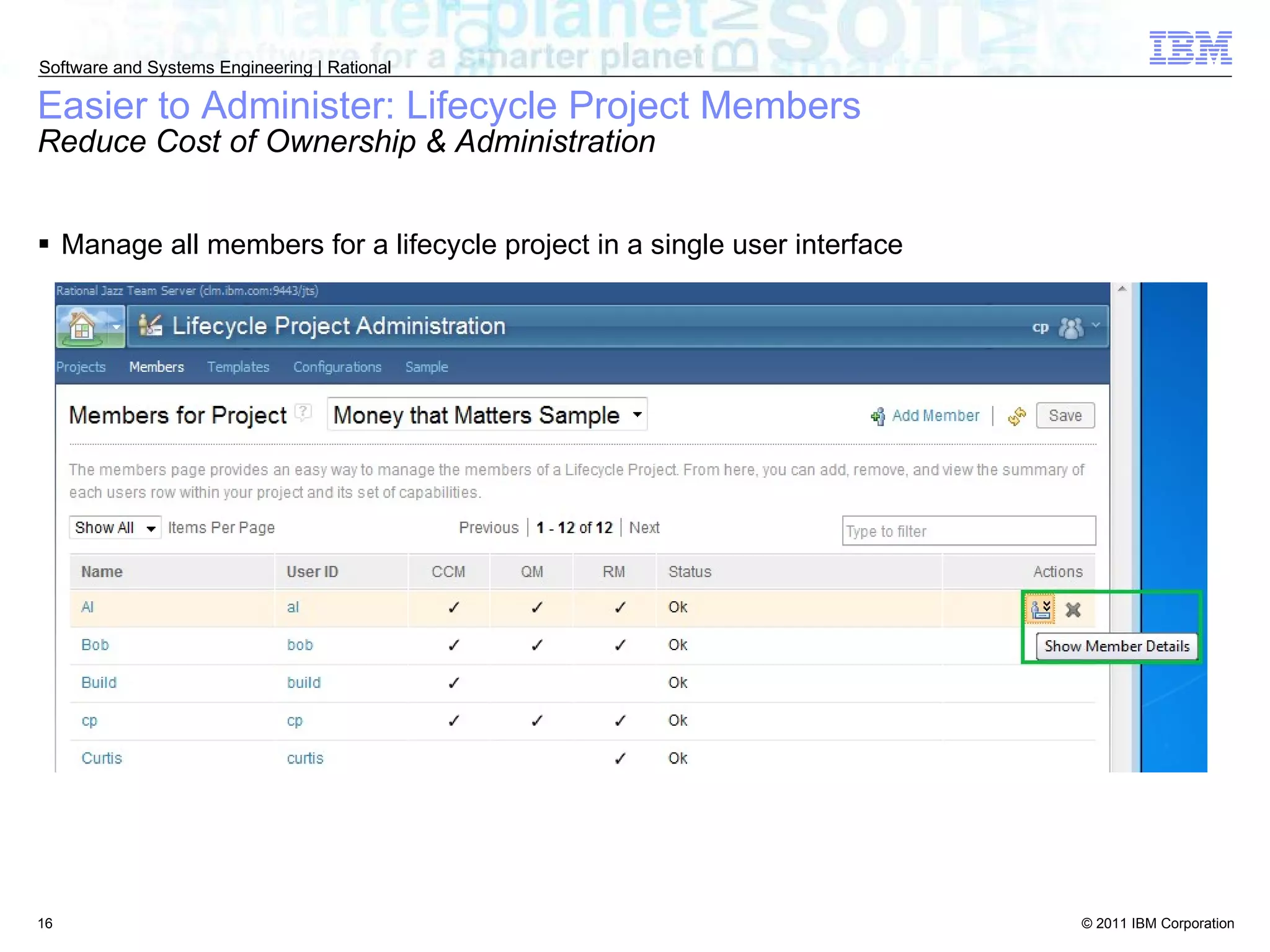
Task: Toggle QM checkmark for cp
Action: 536,721
